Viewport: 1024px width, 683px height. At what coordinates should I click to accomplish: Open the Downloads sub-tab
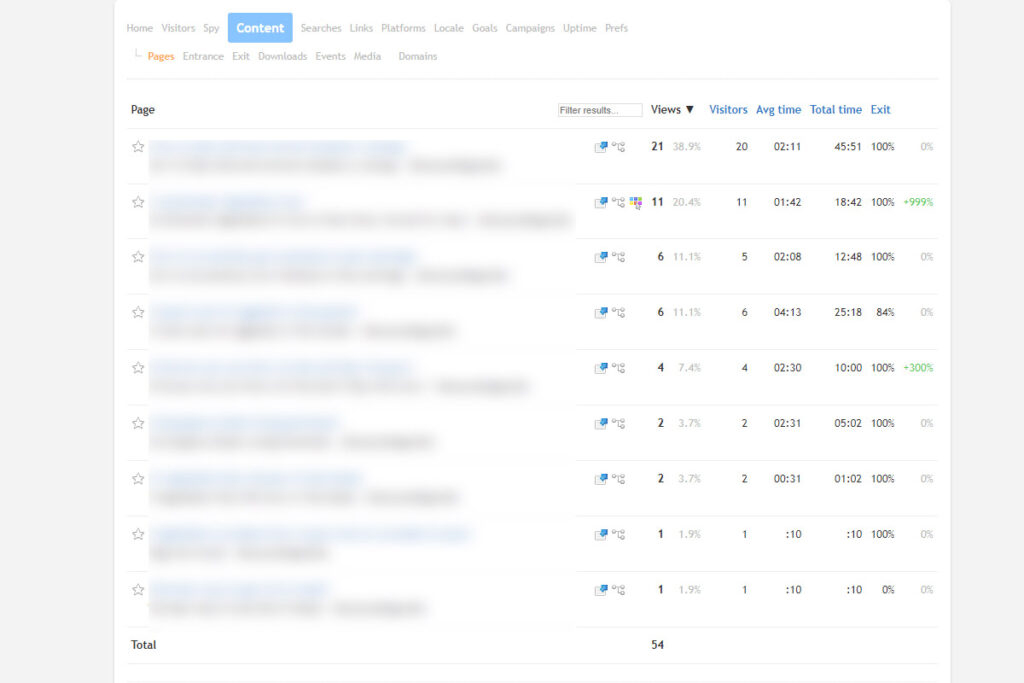[x=282, y=57]
